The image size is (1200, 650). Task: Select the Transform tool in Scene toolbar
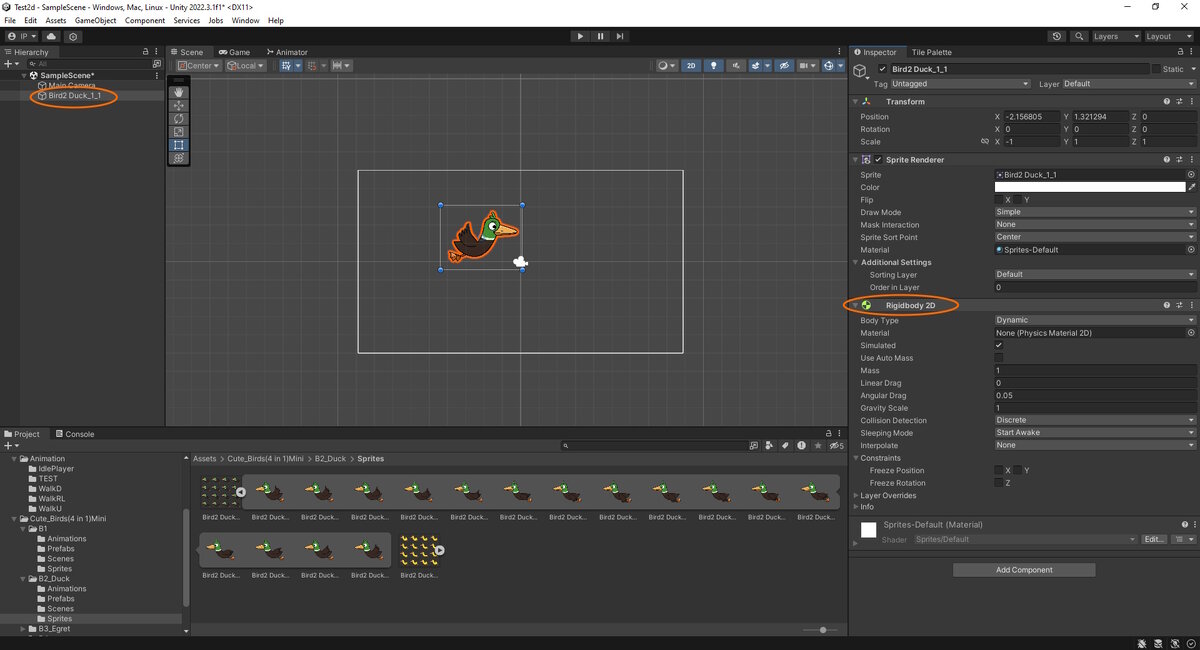[179, 158]
